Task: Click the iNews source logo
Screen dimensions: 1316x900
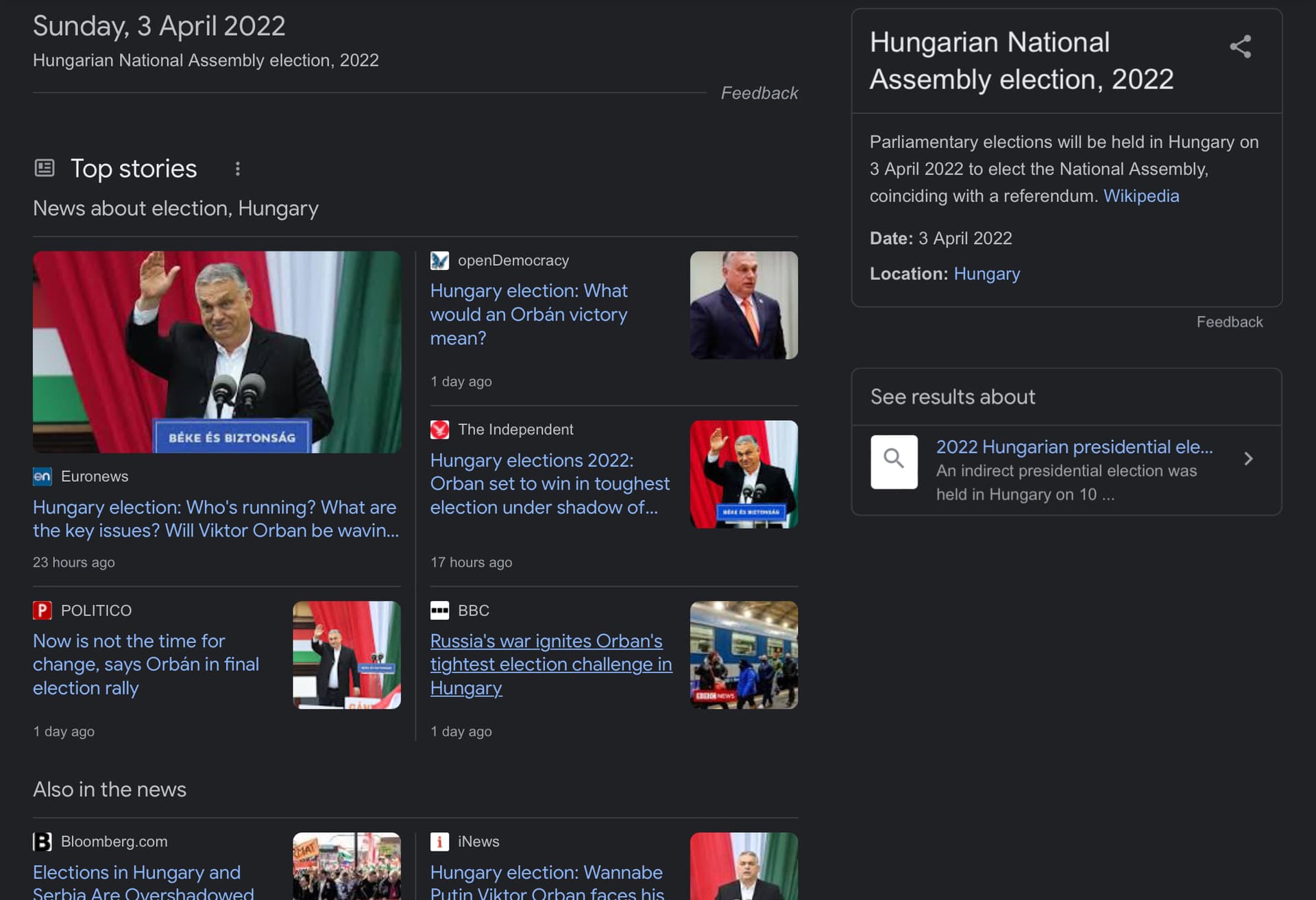Action: tap(439, 842)
